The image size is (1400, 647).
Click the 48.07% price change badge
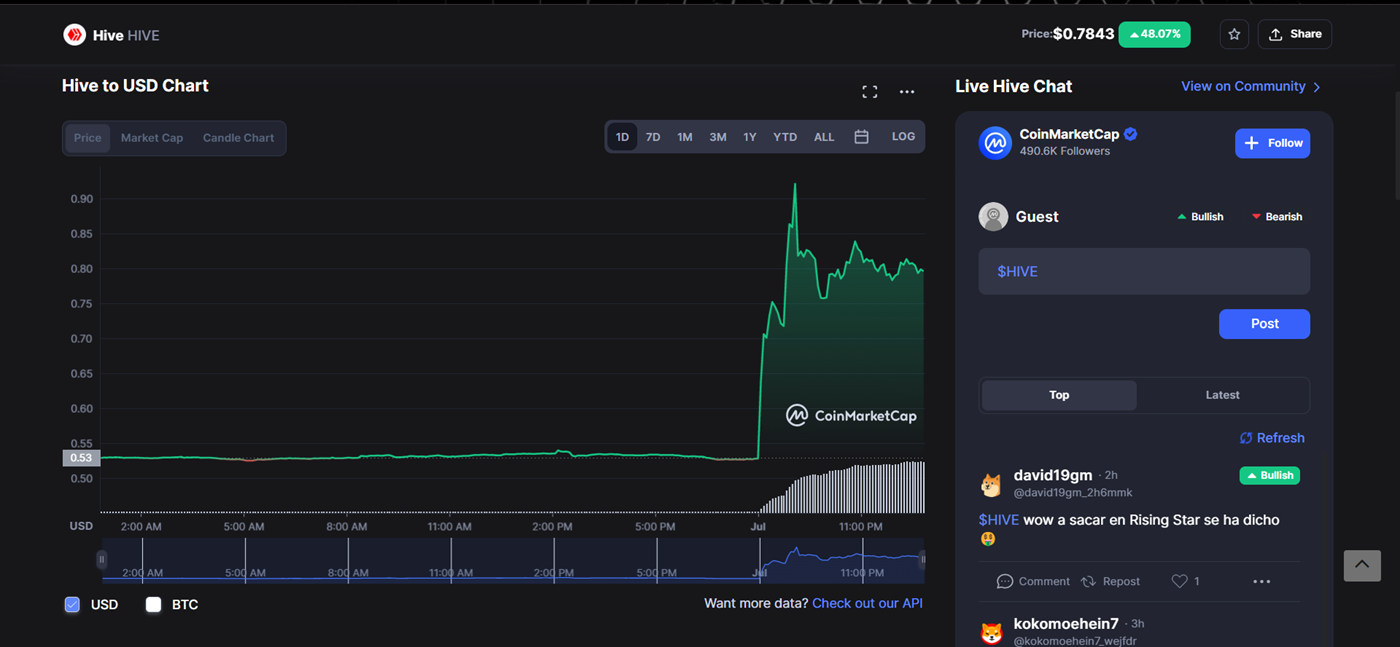tap(1154, 34)
